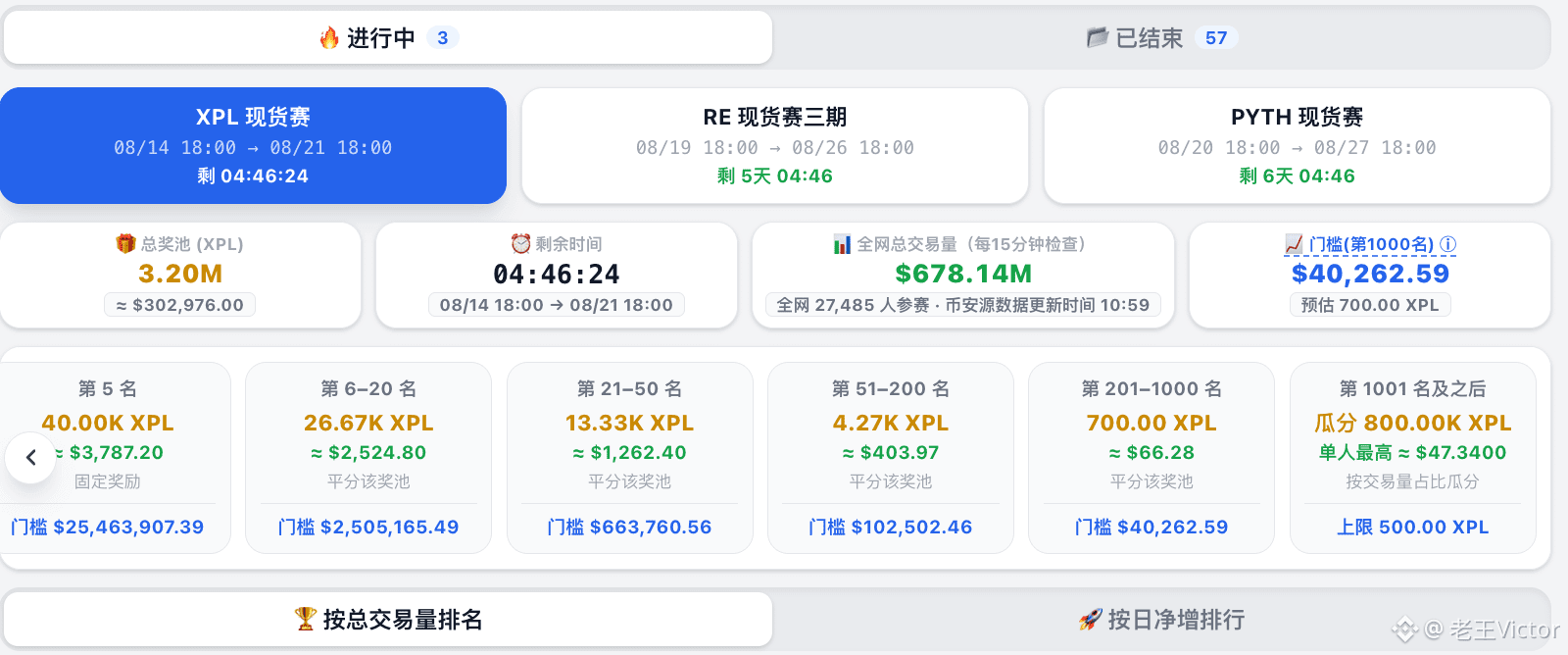
Task: Click 上限 500.00 XPL limit
Action: coord(1413,527)
